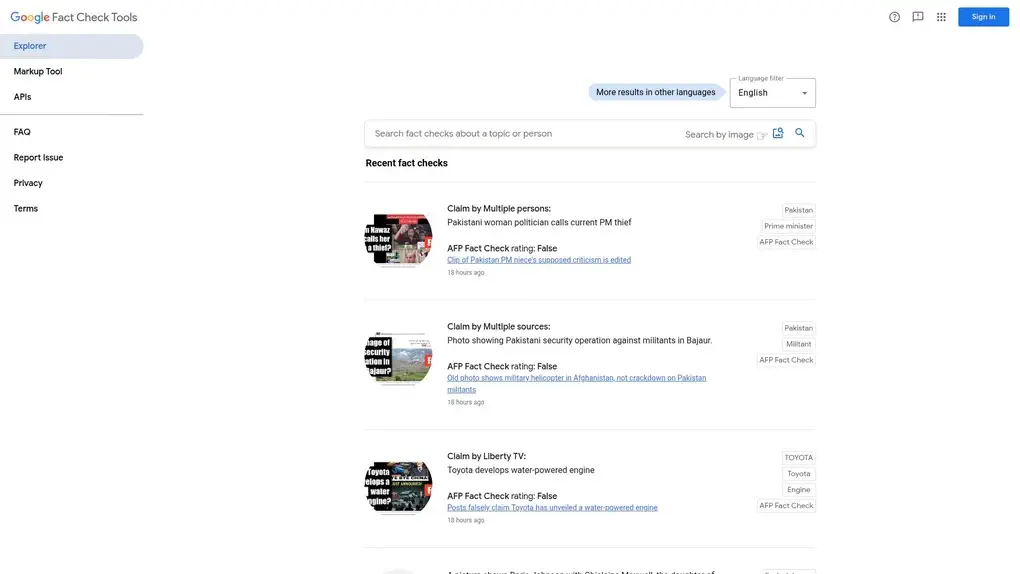The height and width of the screenshot is (574, 1020).
Task: Open link about Pakistan PM niece's edited clip
Action: (x=539, y=260)
